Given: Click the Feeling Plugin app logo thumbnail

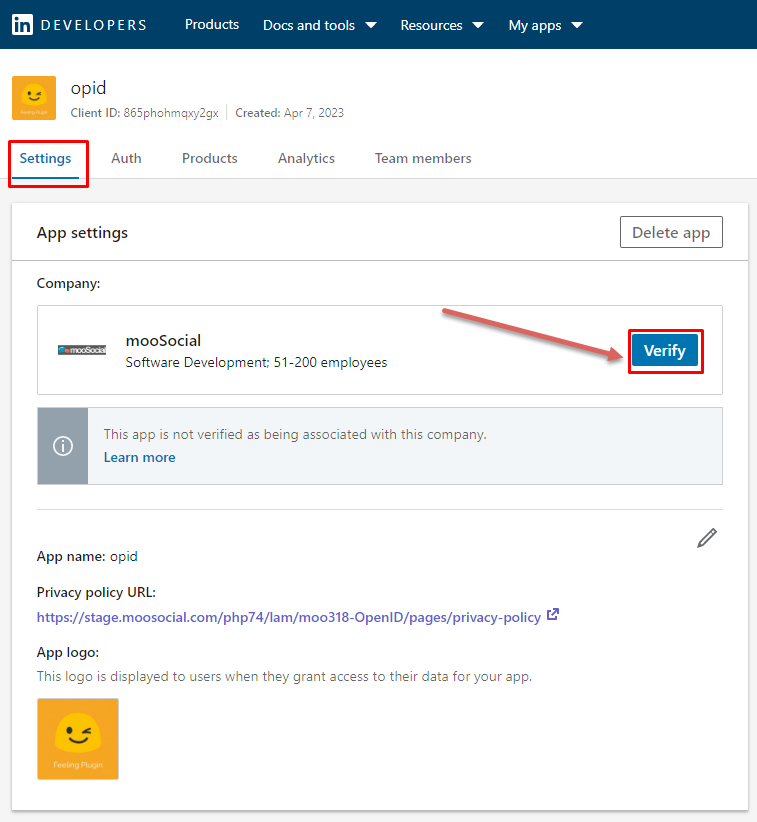Looking at the screenshot, I should [78, 739].
